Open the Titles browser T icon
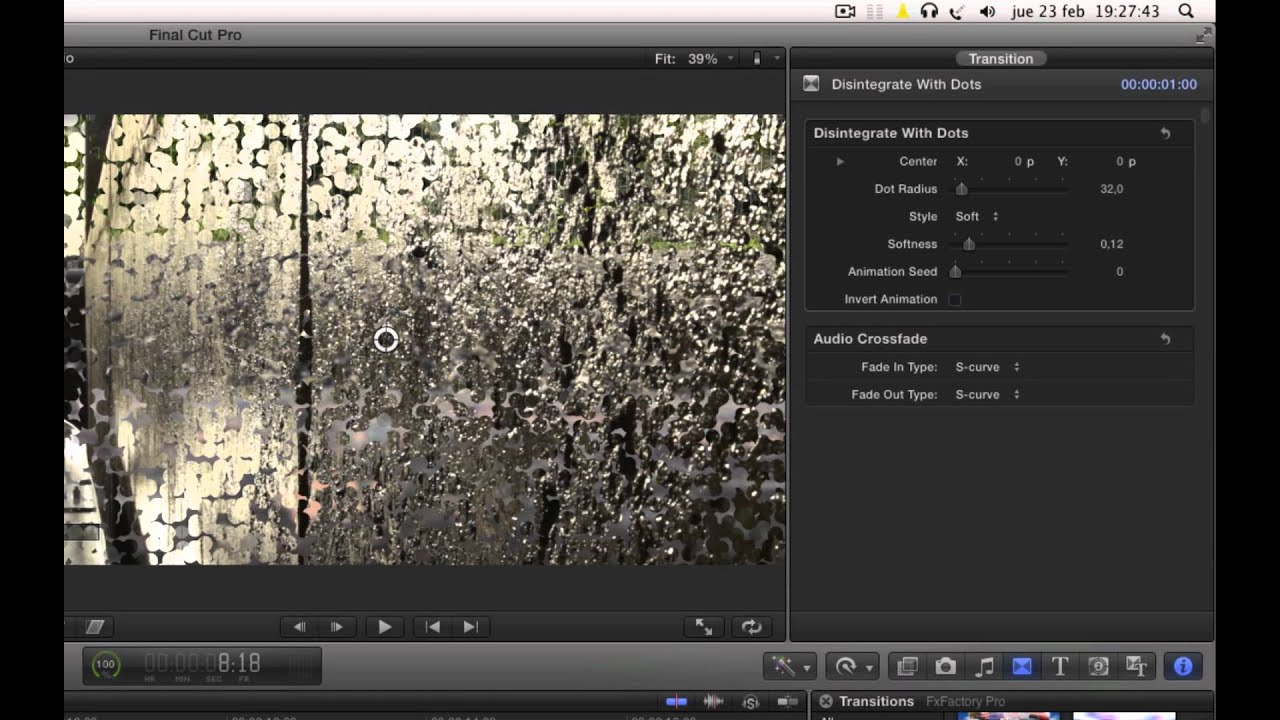 [x=1060, y=666]
